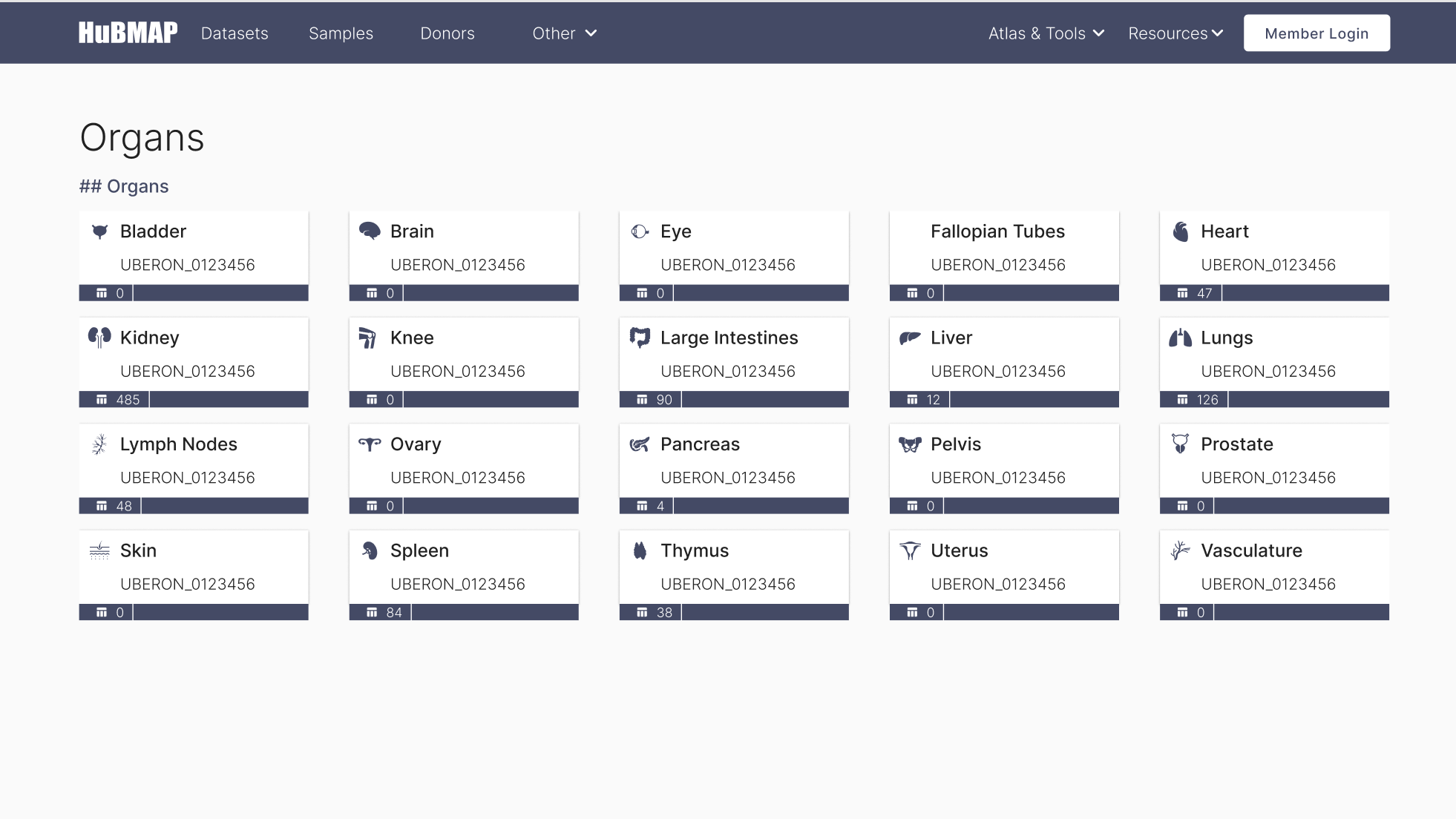Click the Spleen organ icon

click(369, 550)
